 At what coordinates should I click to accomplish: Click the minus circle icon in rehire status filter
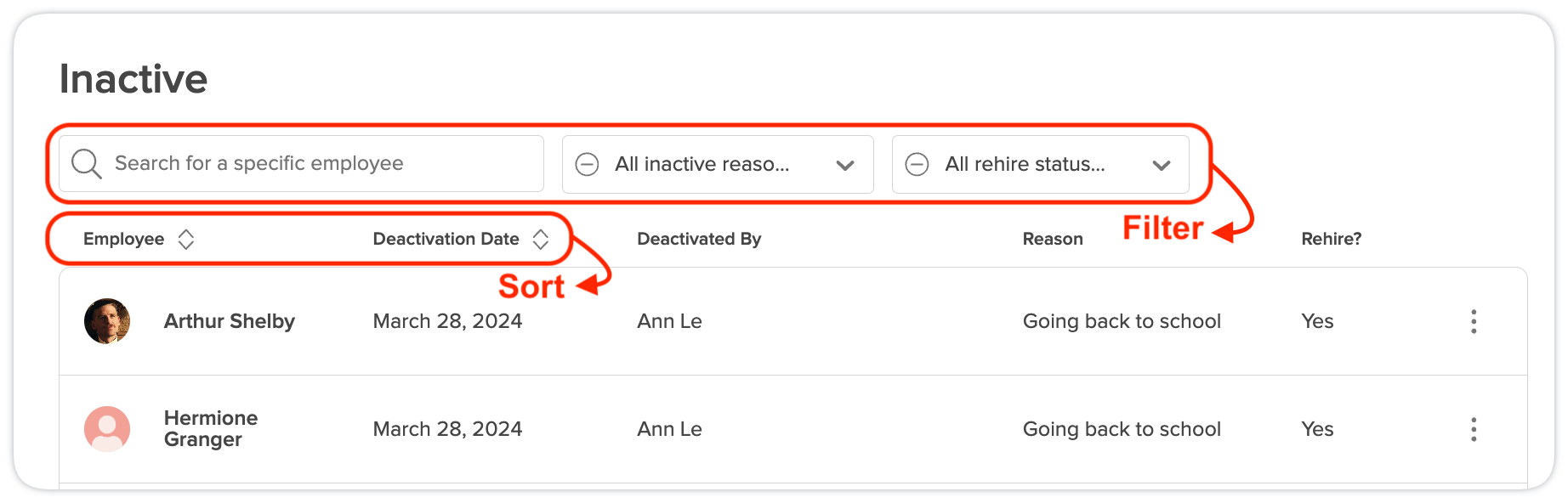[x=917, y=164]
